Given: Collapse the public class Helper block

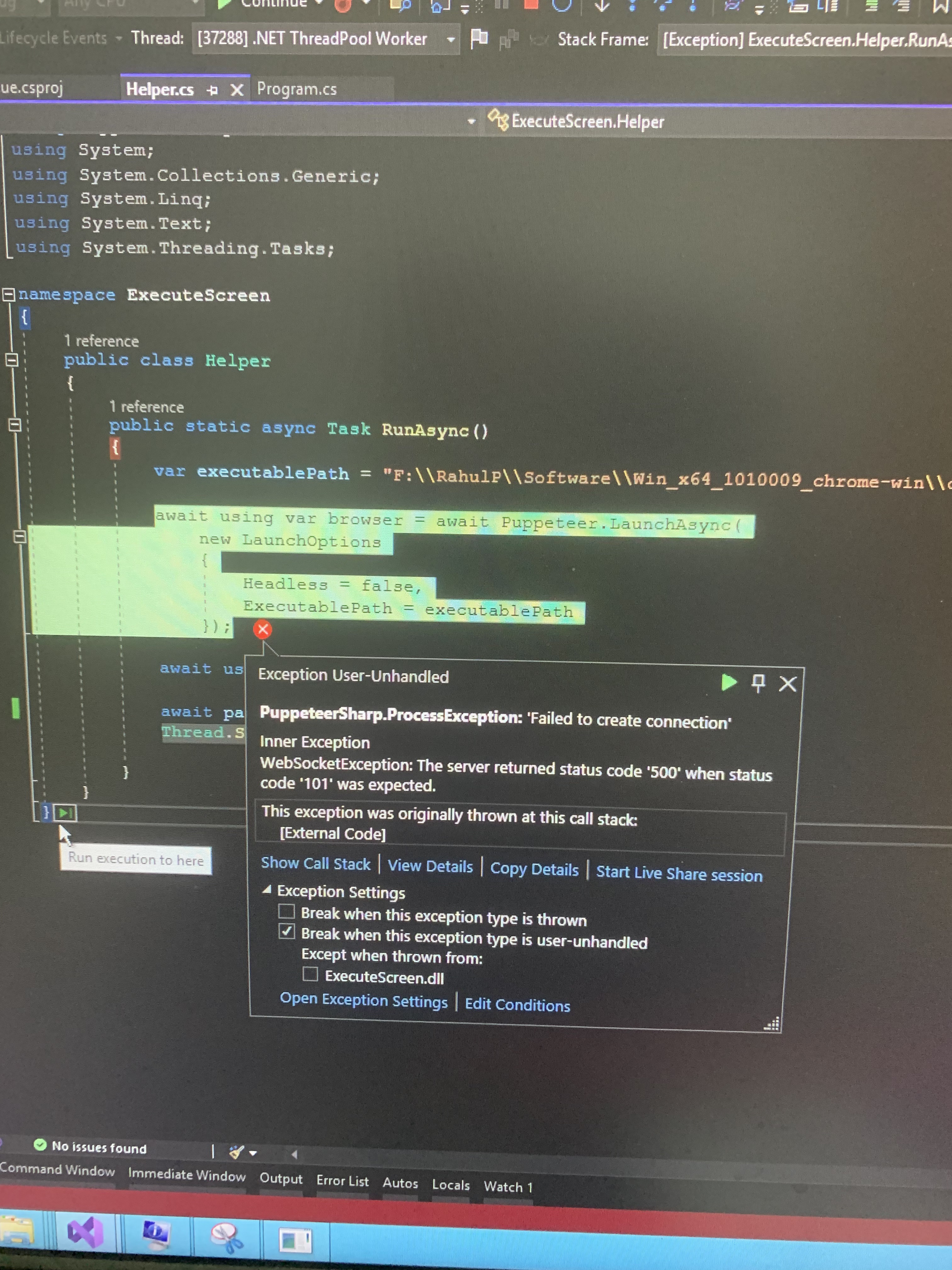Looking at the screenshot, I should (11, 360).
